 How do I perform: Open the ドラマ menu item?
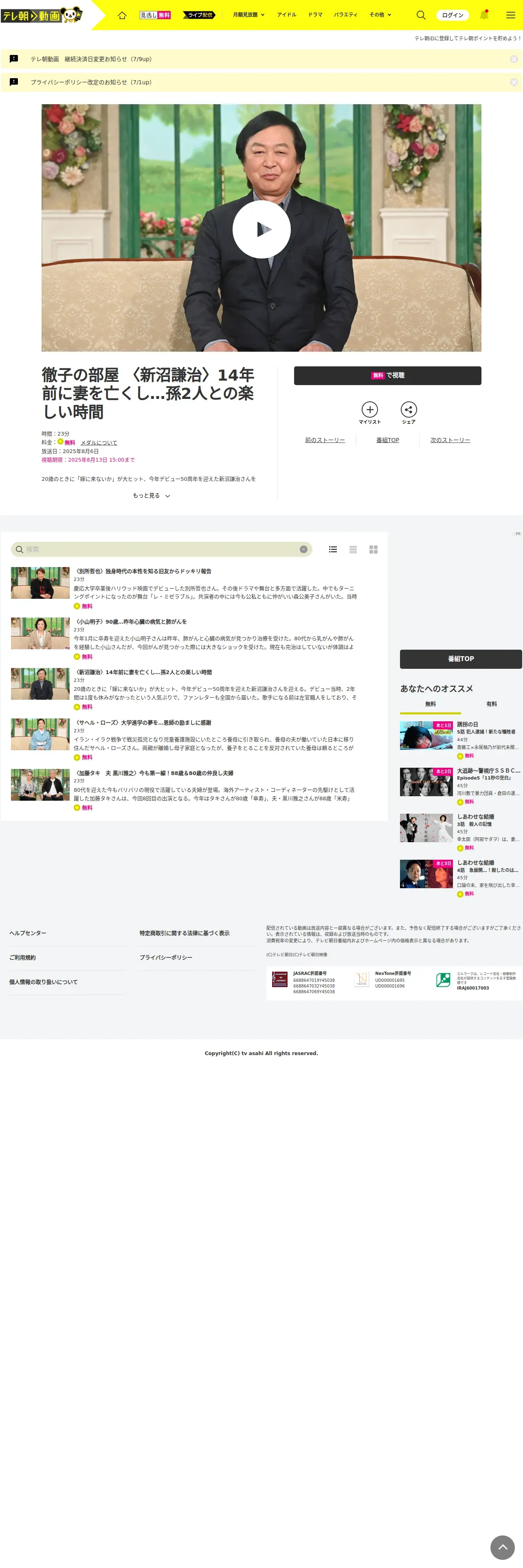click(x=315, y=15)
